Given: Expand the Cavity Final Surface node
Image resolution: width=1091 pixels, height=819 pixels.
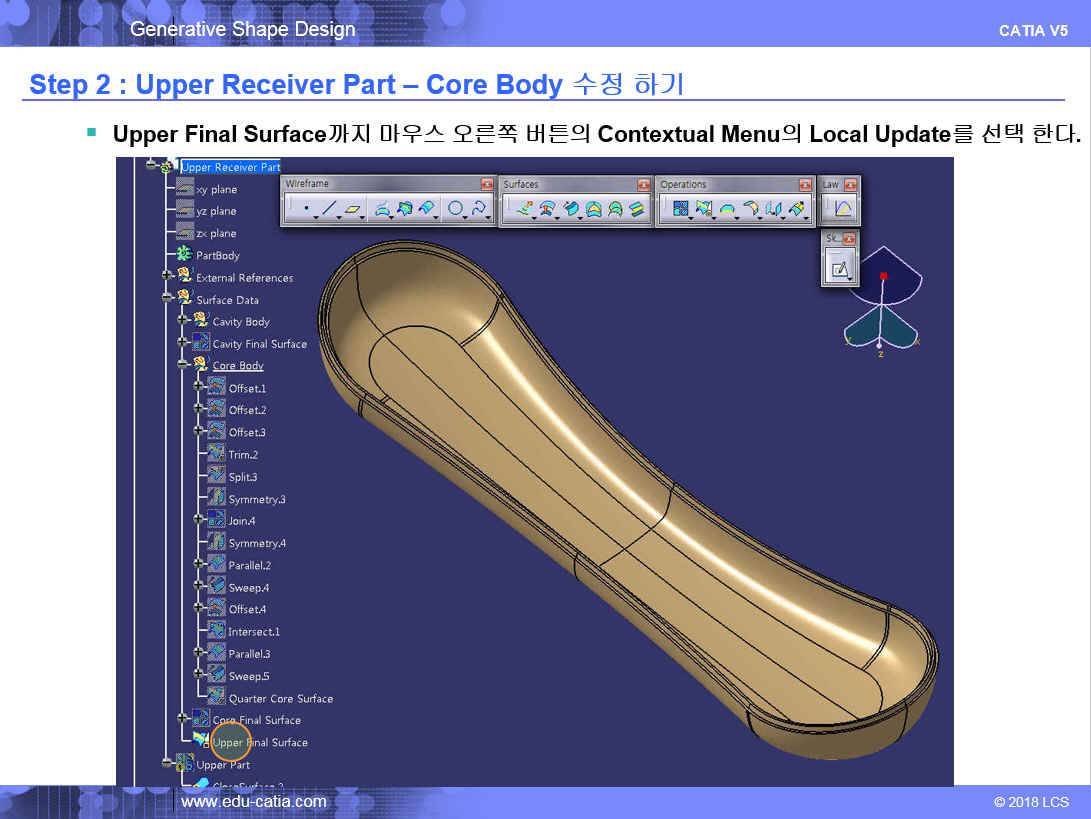Looking at the screenshot, I should coord(183,343).
